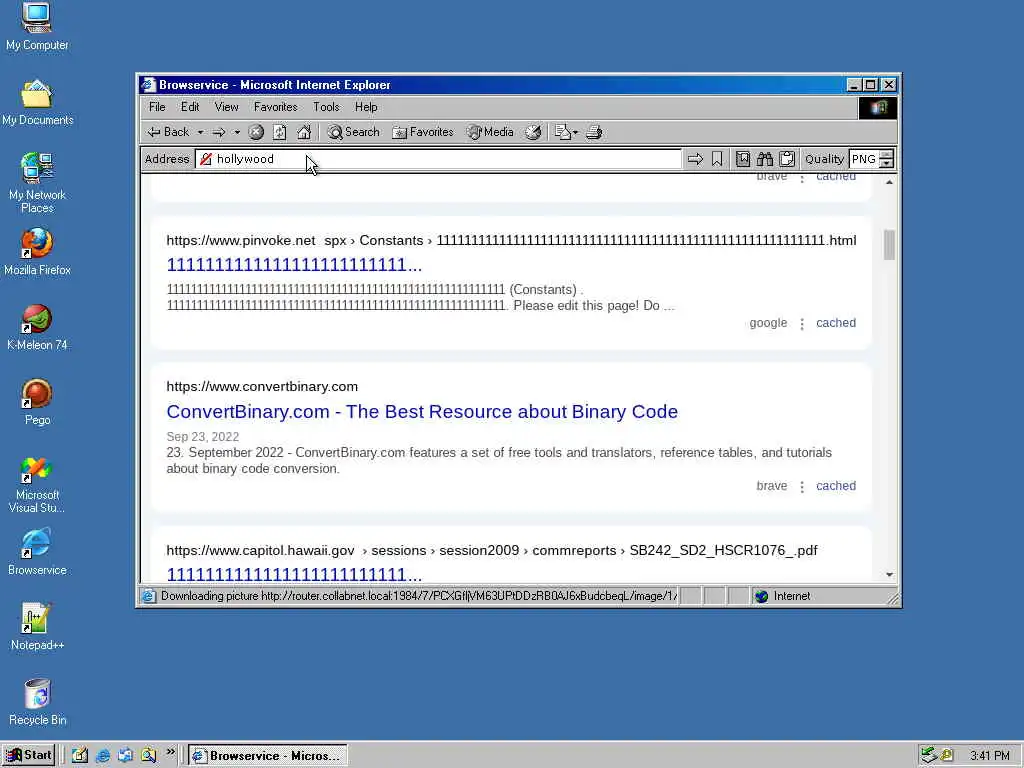Click the Home icon in toolbar
Screen dimensions: 1024x768
click(x=304, y=132)
